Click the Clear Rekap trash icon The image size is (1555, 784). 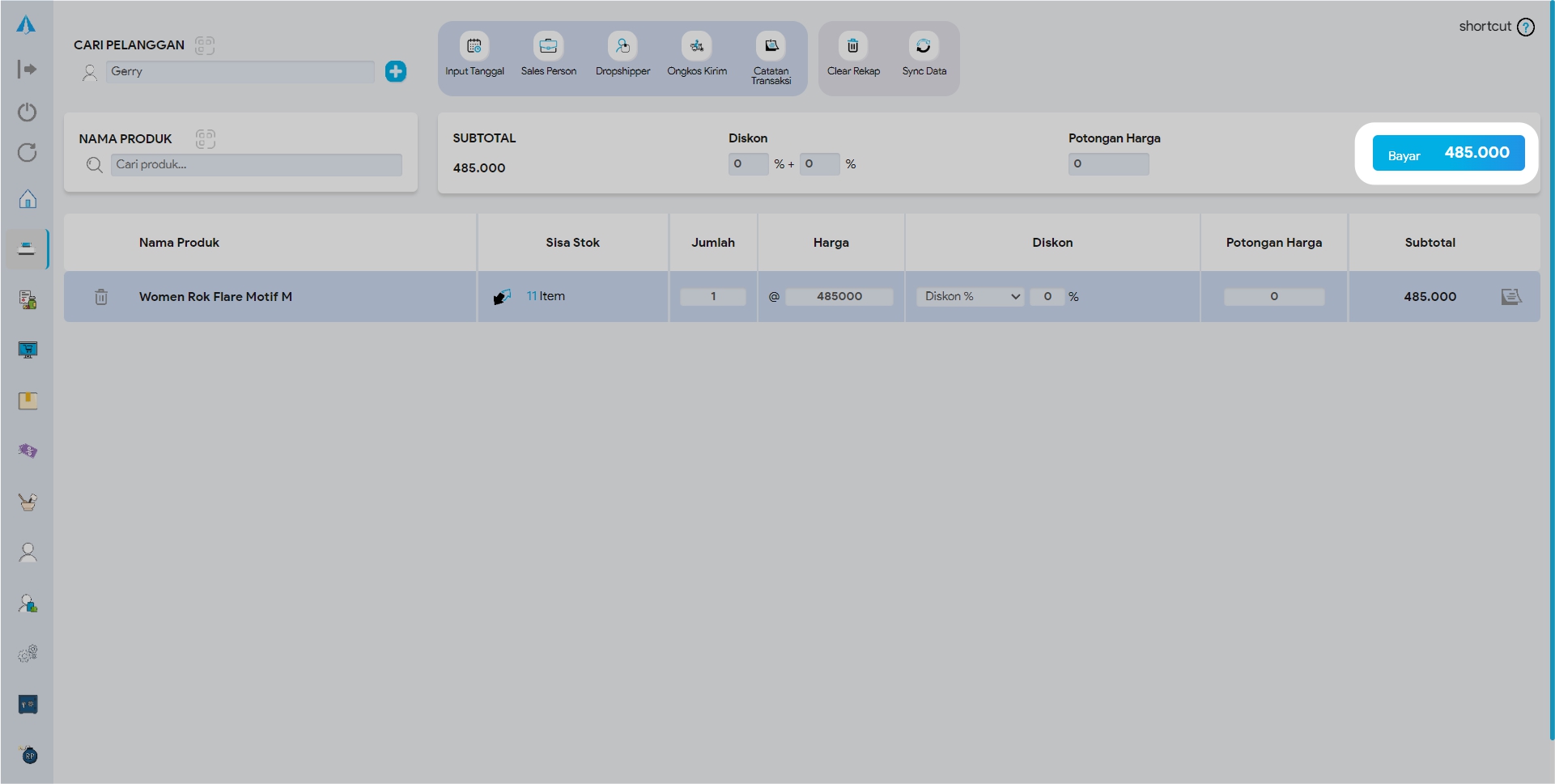852,46
